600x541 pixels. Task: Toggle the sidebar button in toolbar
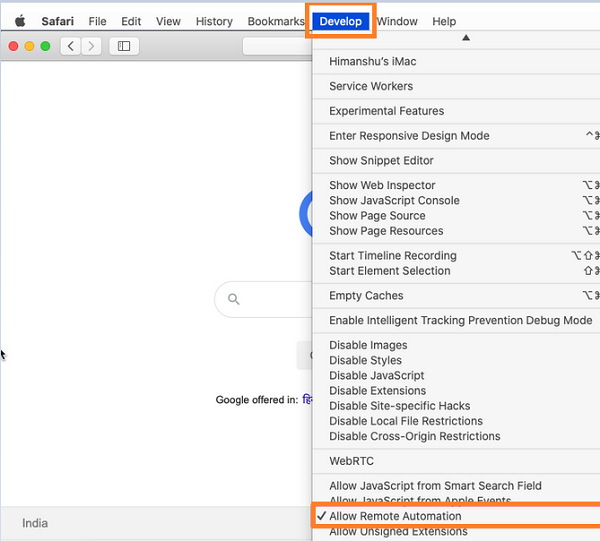(x=124, y=46)
